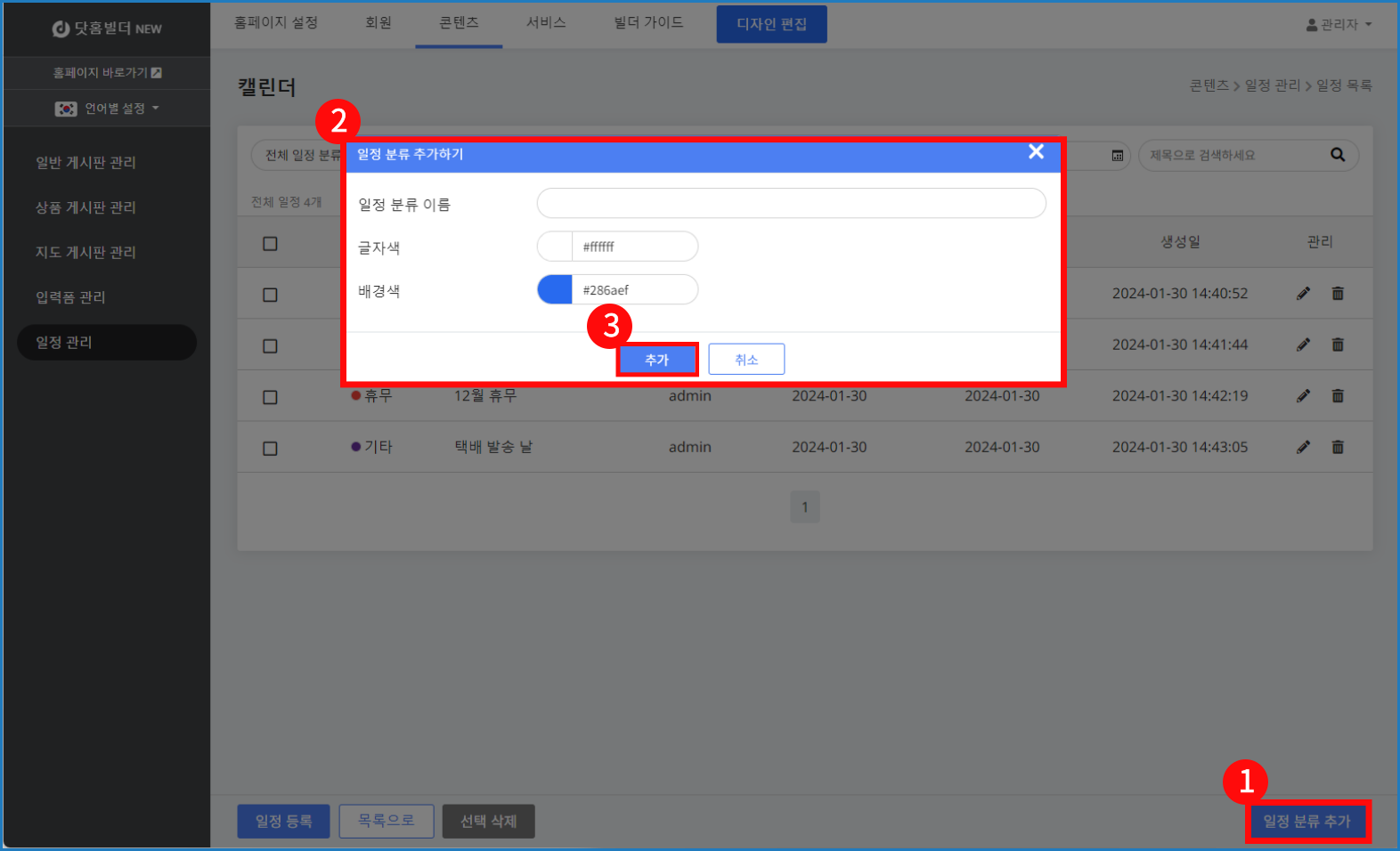Click the 닷홈빌더 logo icon
This screenshot has width=1400, height=851.
pyautogui.click(x=61, y=29)
